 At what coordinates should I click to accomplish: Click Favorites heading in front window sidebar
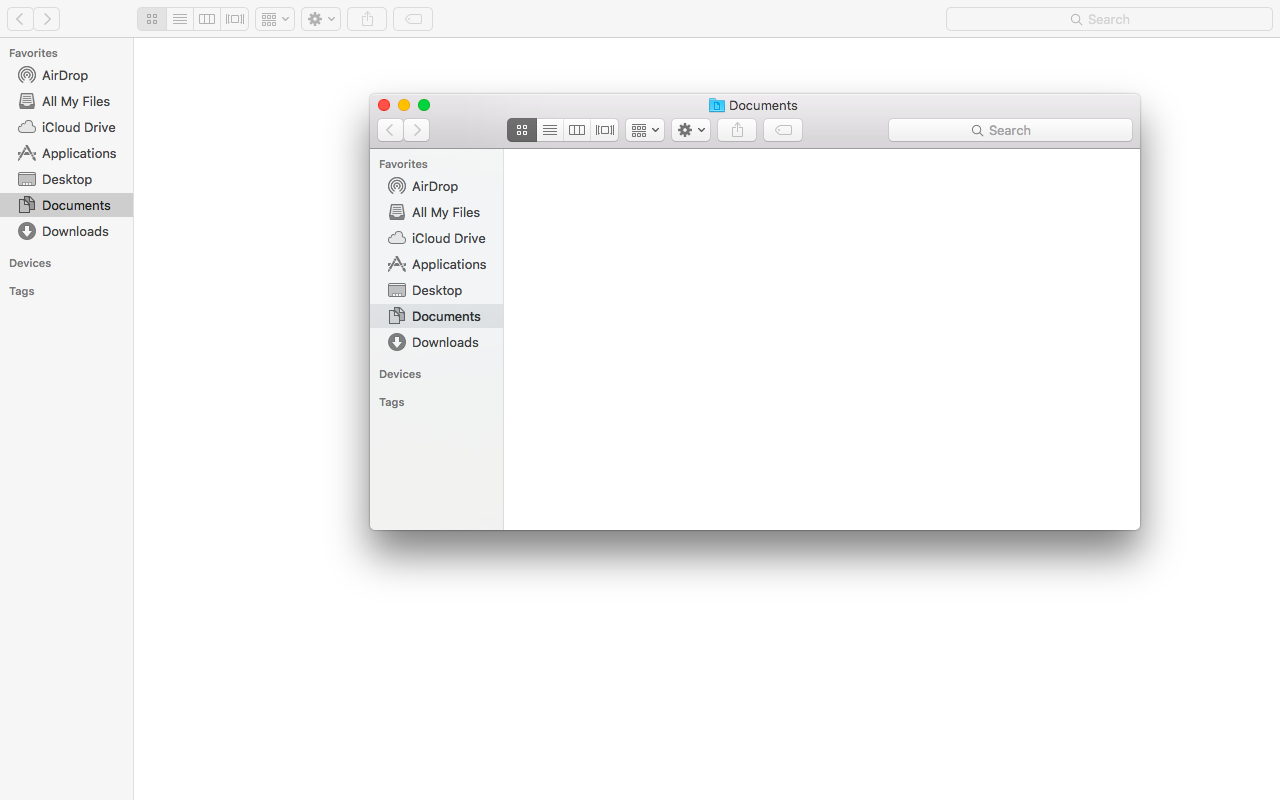pos(403,164)
